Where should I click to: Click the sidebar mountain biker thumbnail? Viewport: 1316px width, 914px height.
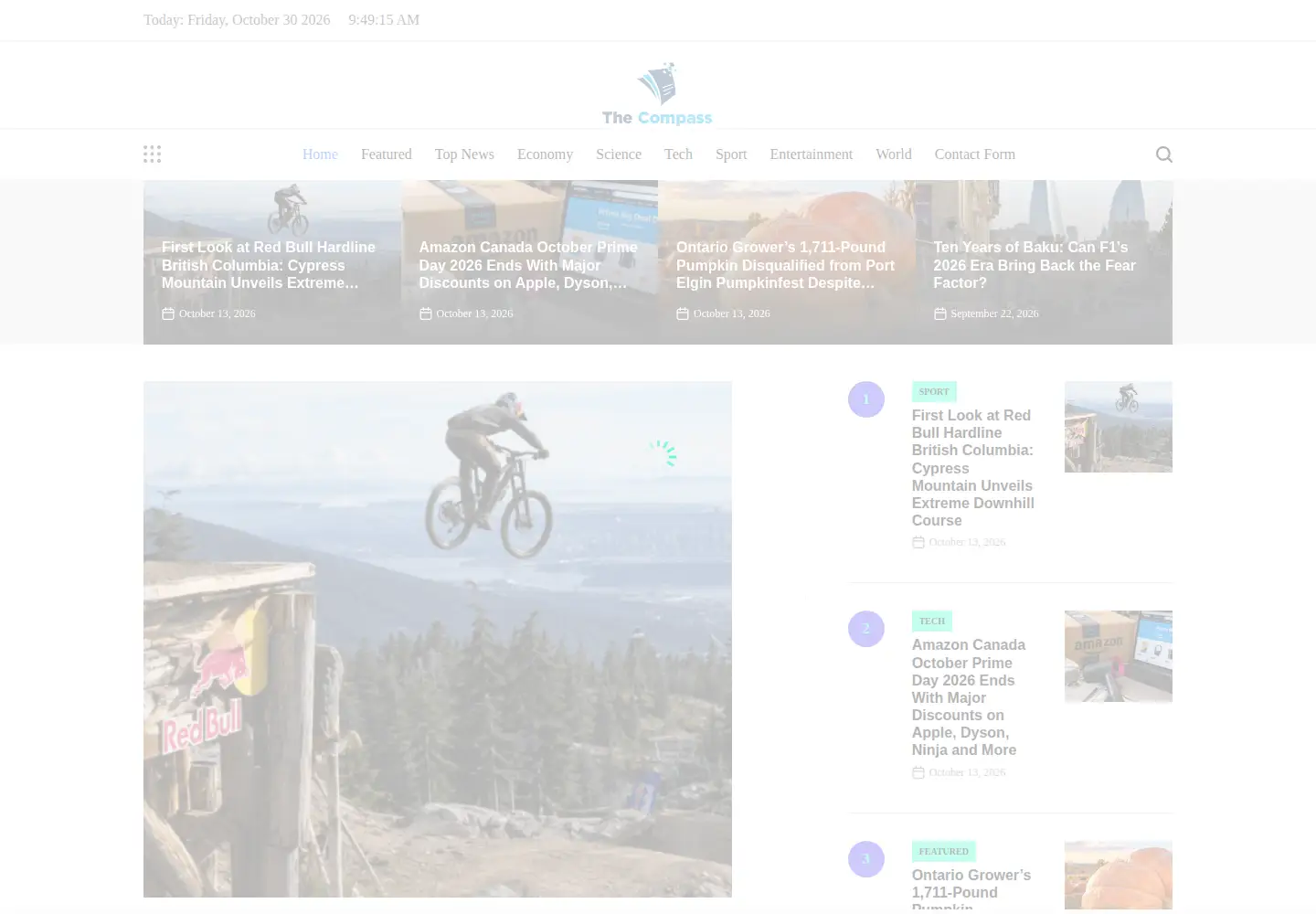[x=1119, y=427]
